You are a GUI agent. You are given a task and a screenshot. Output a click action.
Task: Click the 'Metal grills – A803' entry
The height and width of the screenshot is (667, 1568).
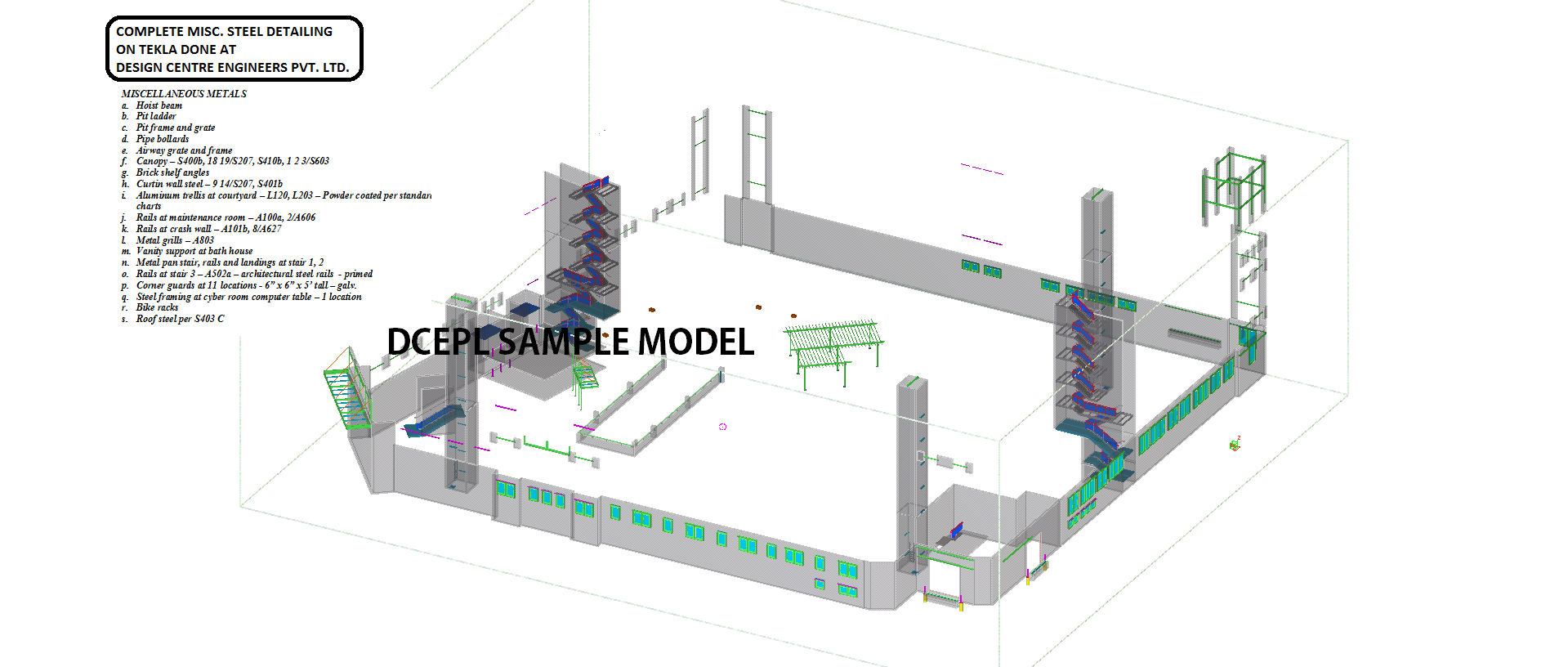click(x=175, y=240)
